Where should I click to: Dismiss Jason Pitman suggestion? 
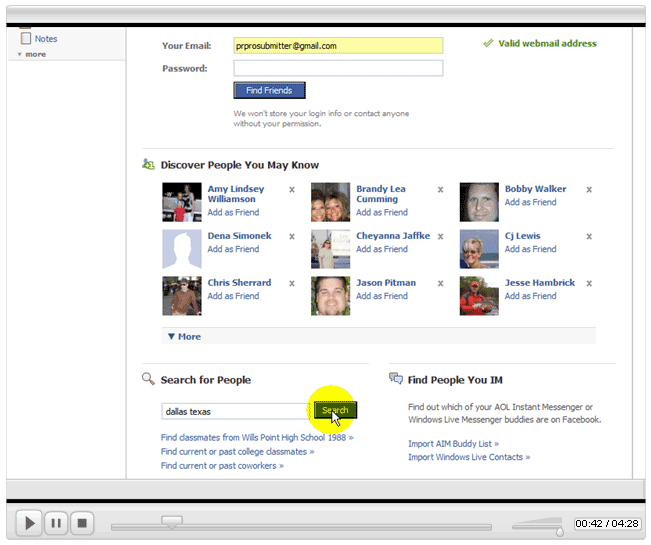pos(441,283)
